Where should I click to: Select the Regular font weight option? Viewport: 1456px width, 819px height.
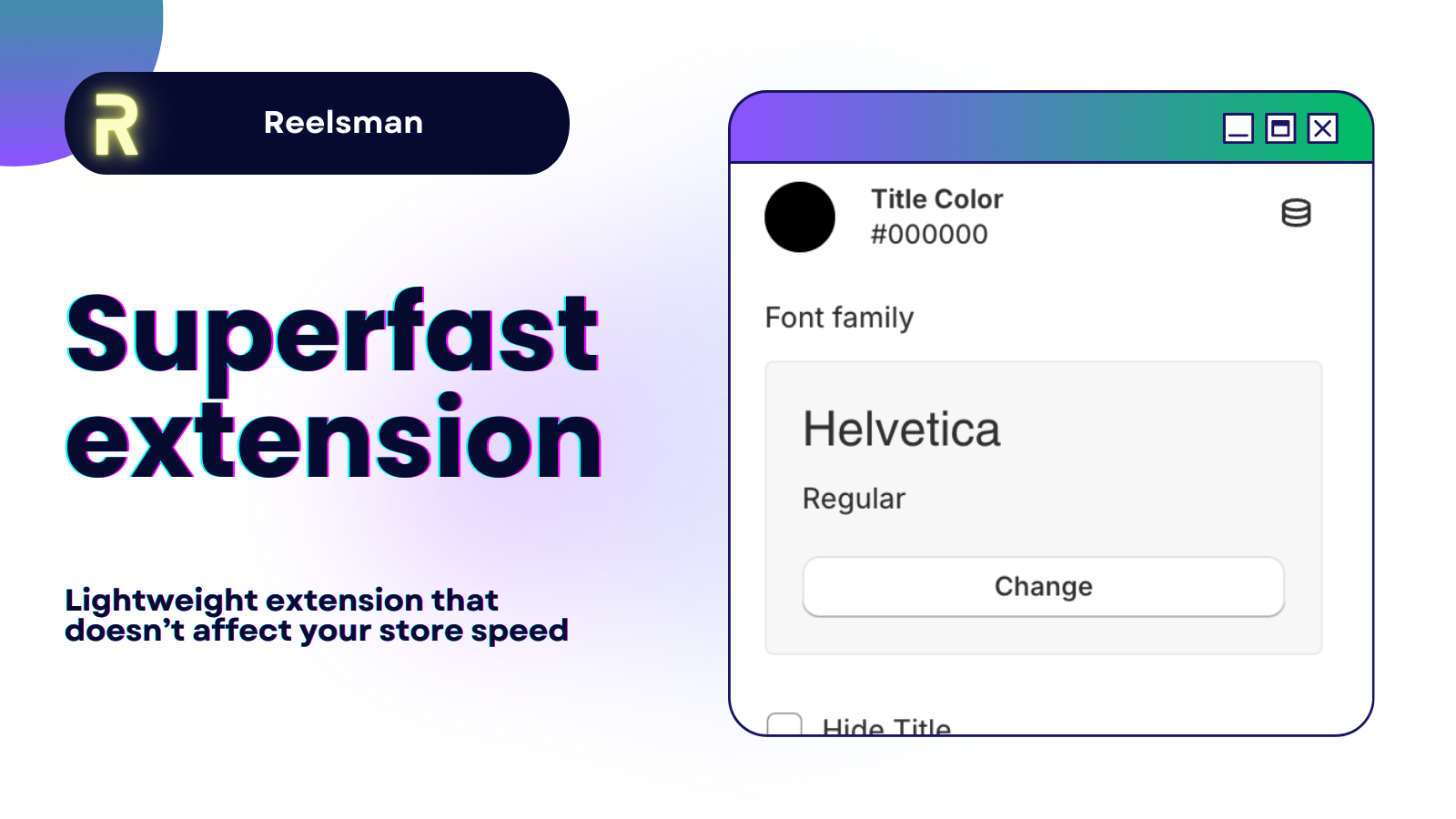click(x=853, y=498)
